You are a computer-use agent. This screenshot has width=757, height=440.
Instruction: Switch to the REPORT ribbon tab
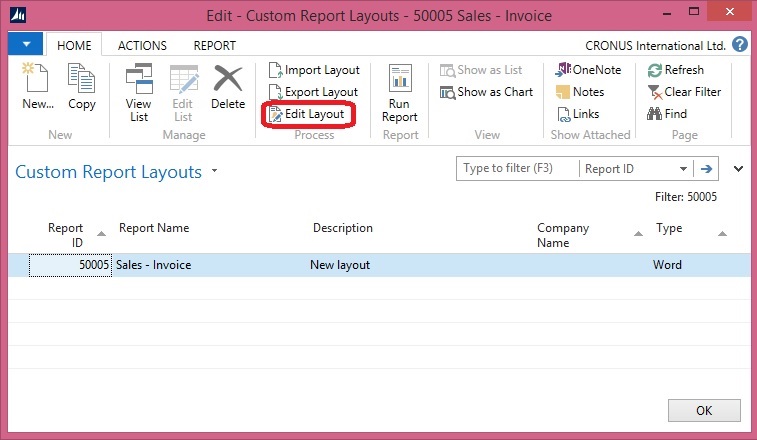pyautogui.click(x=214, y=45)
